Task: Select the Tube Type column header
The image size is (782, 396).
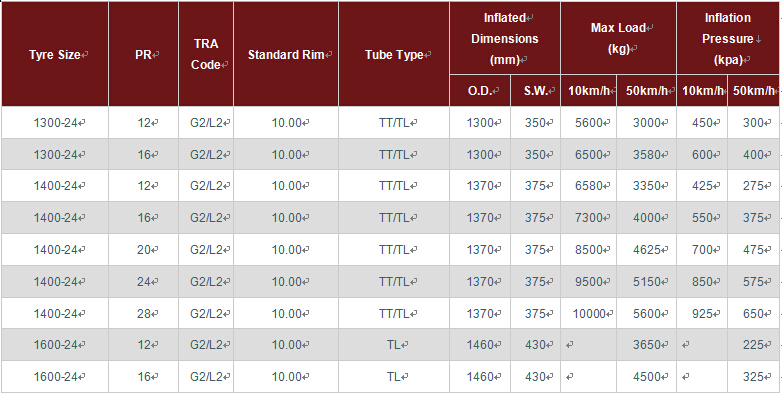Action: pyautogui.click(x=394, y=54)
